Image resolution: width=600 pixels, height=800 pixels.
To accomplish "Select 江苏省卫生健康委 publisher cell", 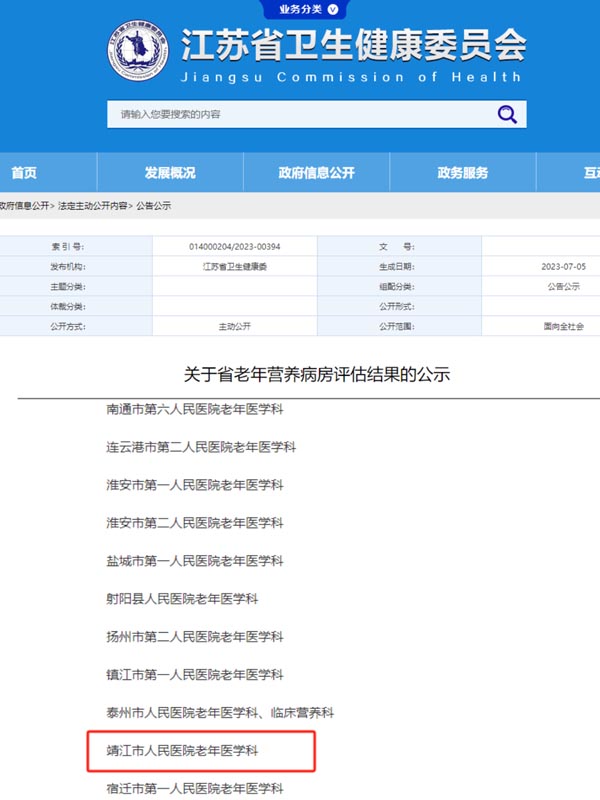I will click(235, 266).
